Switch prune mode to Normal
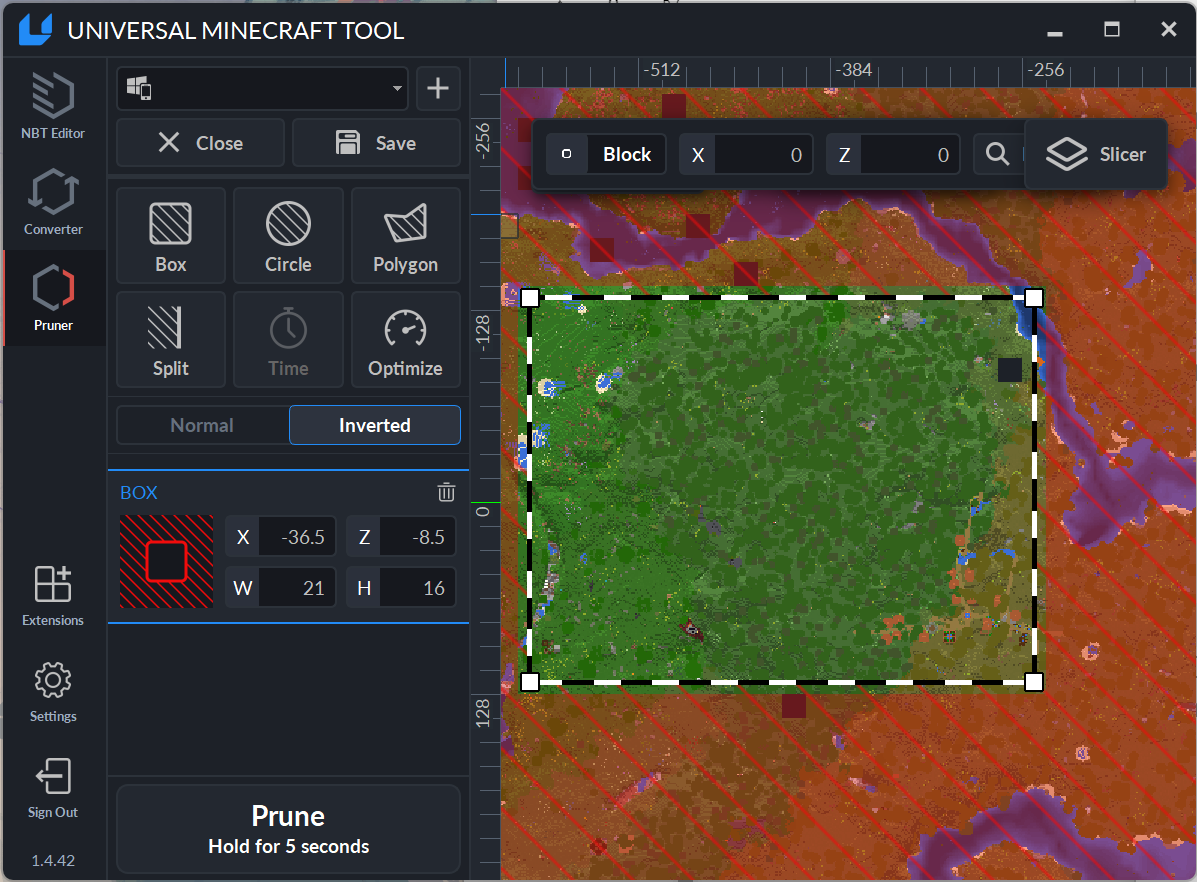 pyautogui.click(x=202, y=425)
